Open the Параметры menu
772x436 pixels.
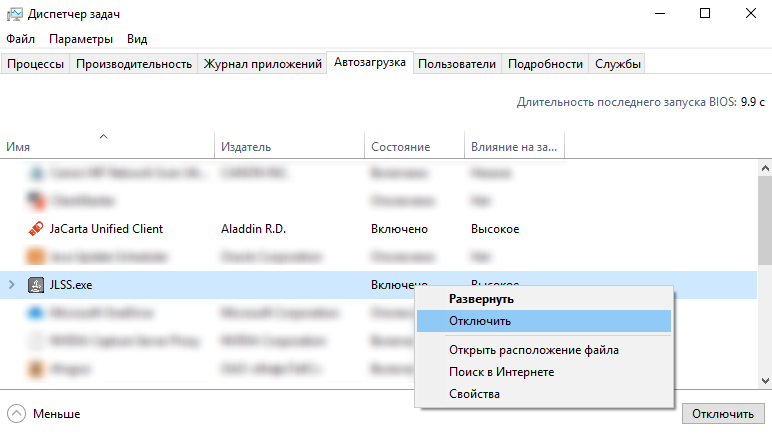[x=81, y=39]
